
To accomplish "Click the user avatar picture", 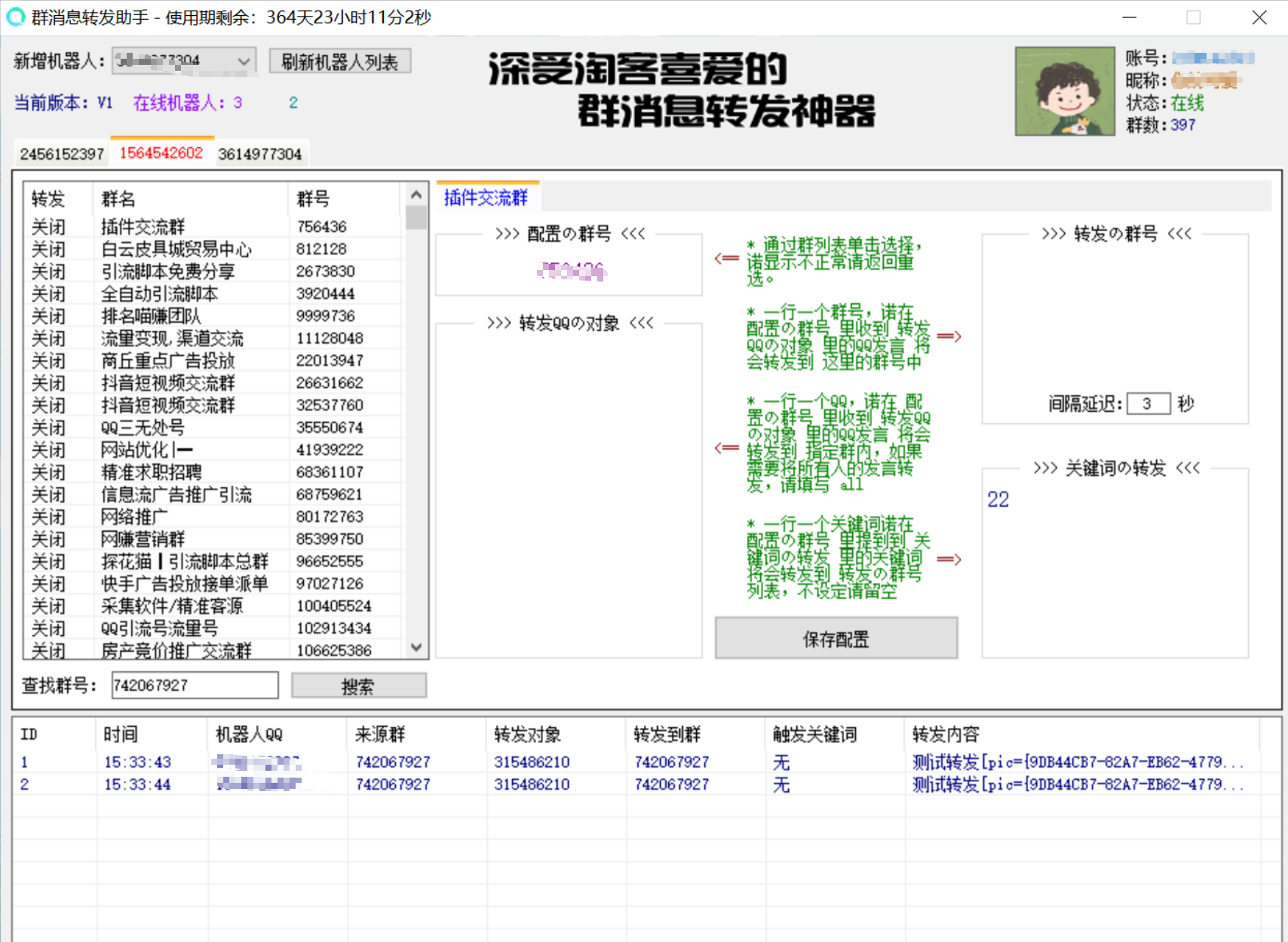I will click(x=1064, y=91).
